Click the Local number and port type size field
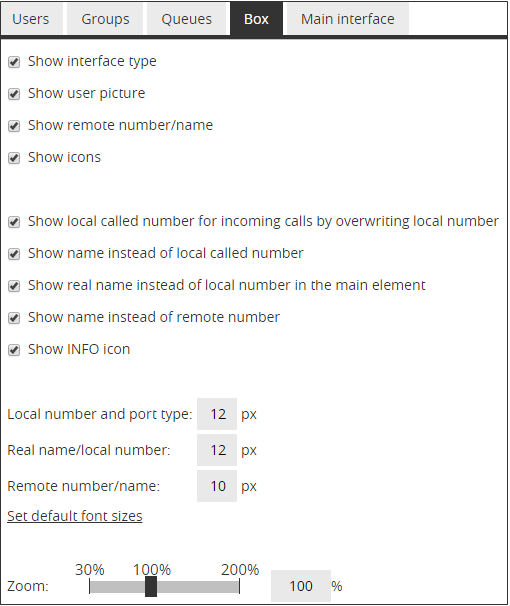 [217, 414]
